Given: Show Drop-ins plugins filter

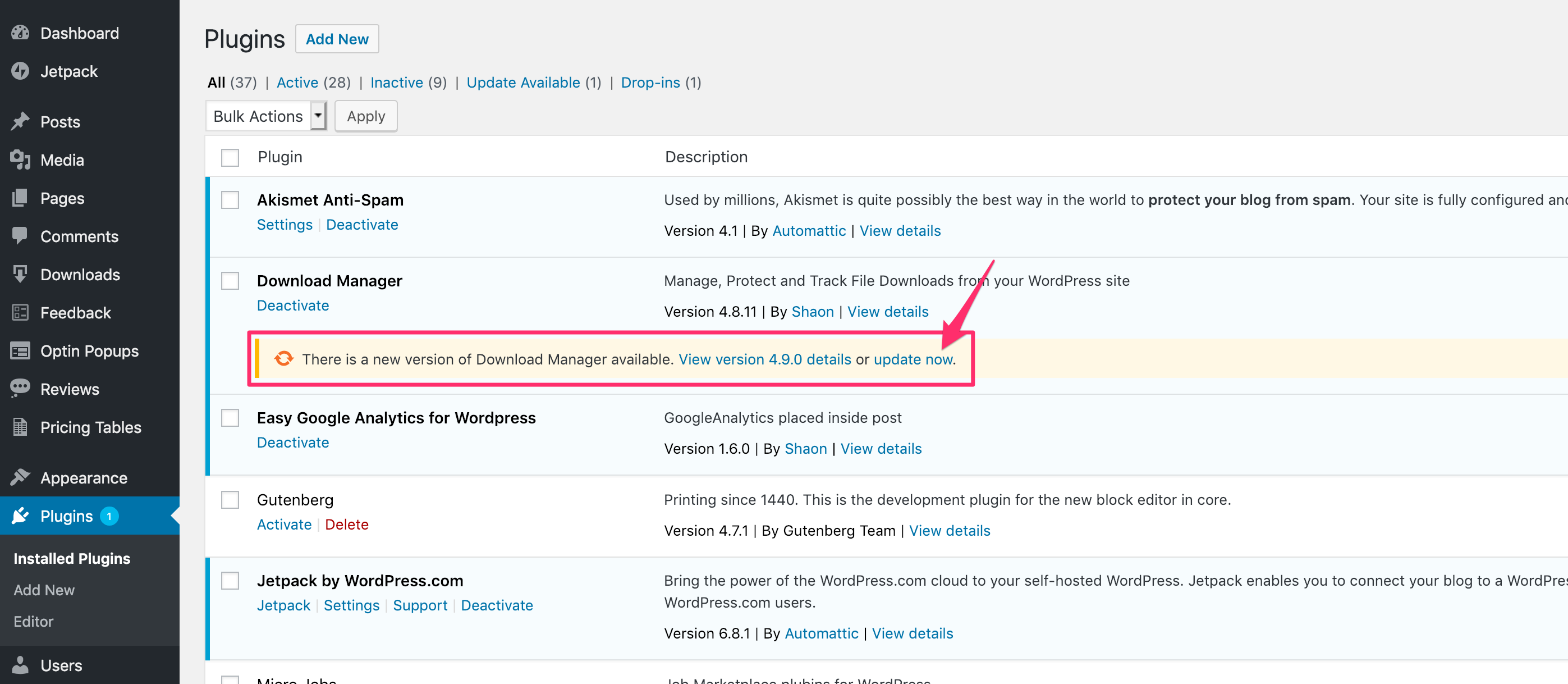Looking at the screenshot, I should point(650,82).
